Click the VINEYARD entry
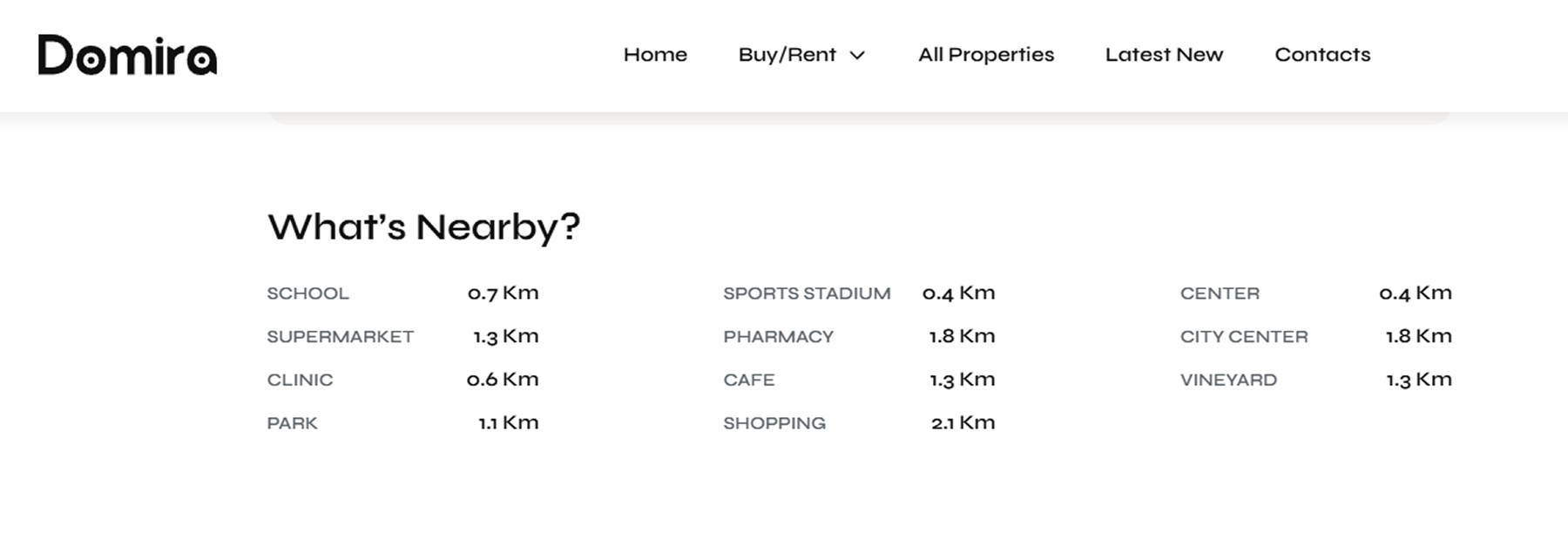Image resolution: width=1568 pixels, height=546 pixels. point(1228,381)
